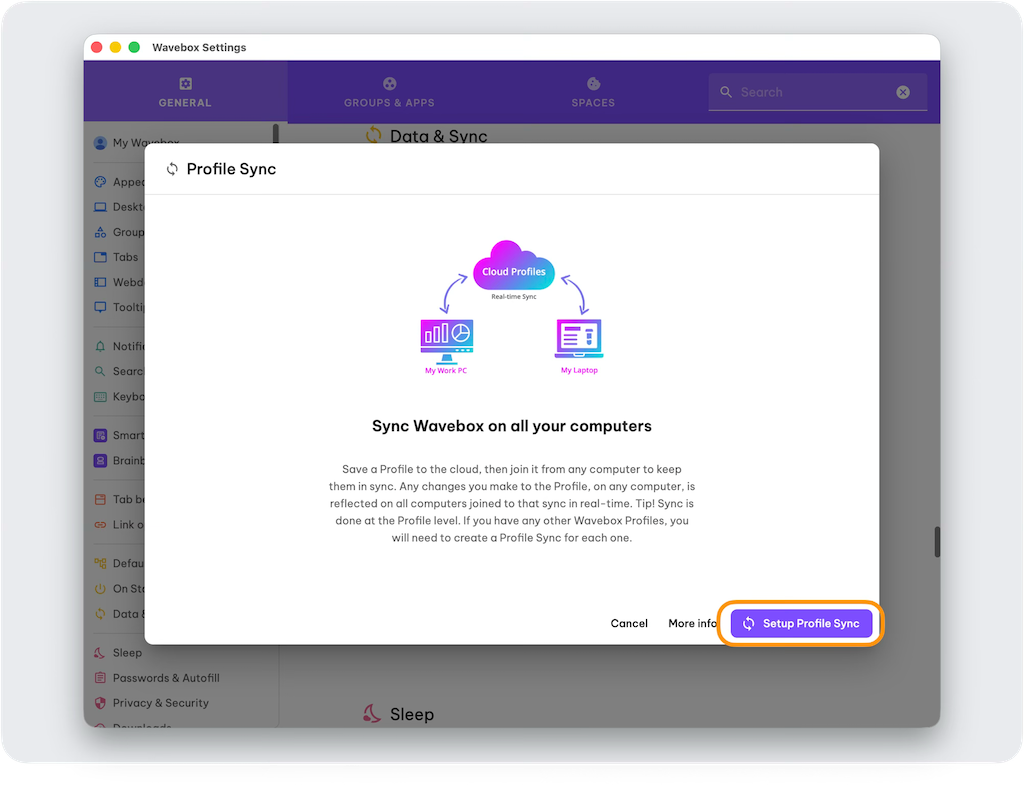Clear the search with the X icon
Image resolution: width=1024 pixels, height=788 pixels.
903,92
